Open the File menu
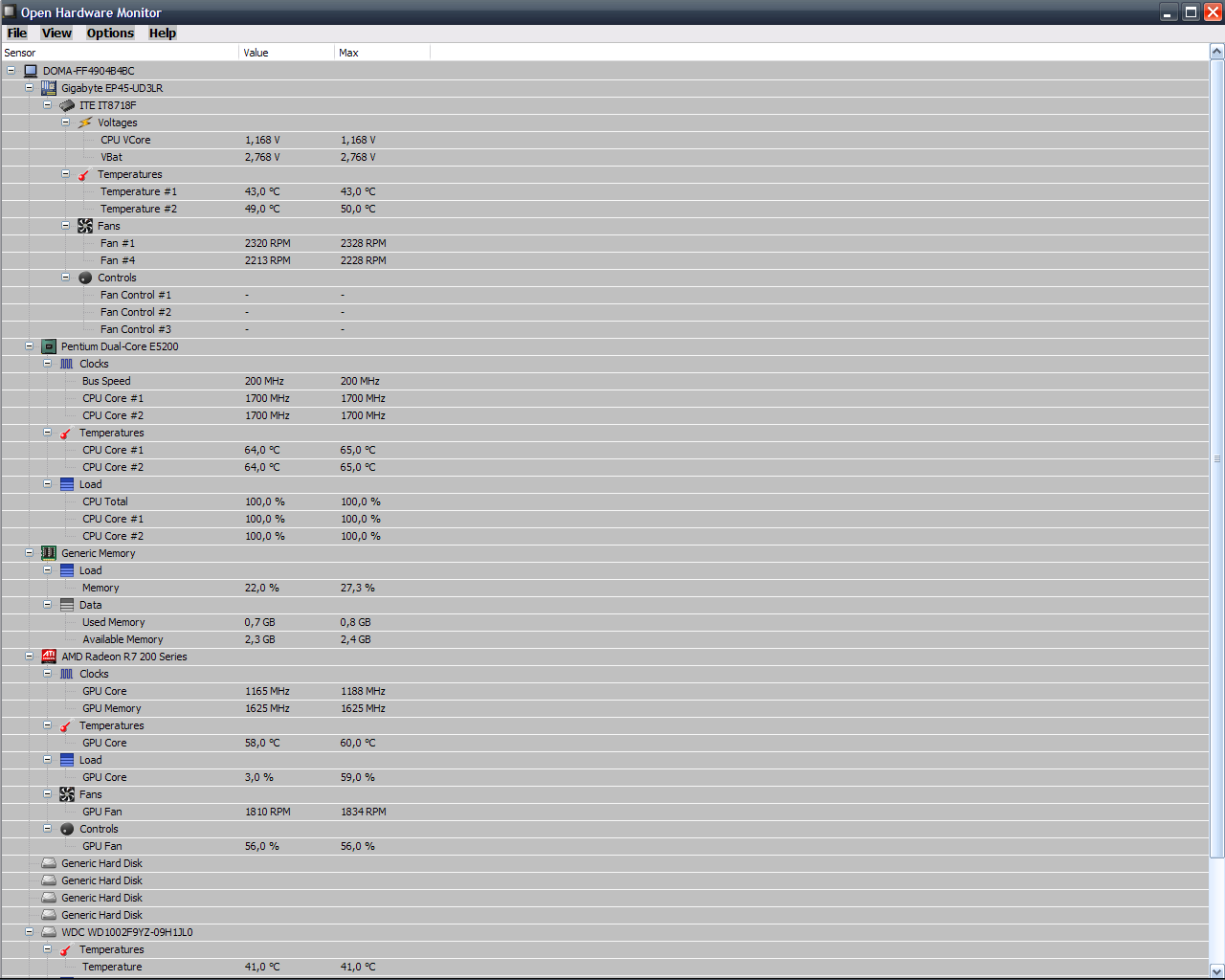1225x980 pixels. (x=17, y=33)
